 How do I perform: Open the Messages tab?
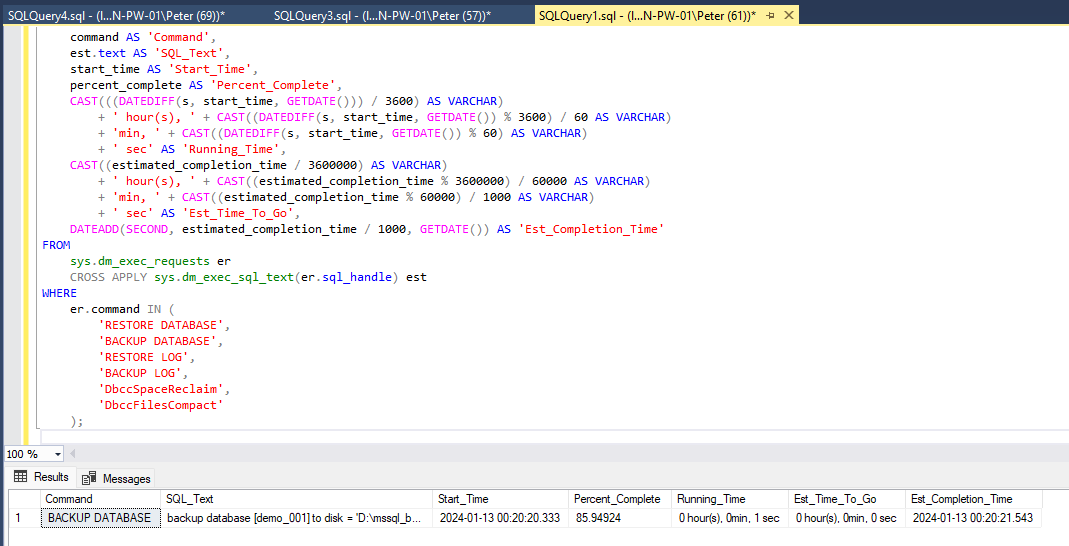(x=126, y=478)
